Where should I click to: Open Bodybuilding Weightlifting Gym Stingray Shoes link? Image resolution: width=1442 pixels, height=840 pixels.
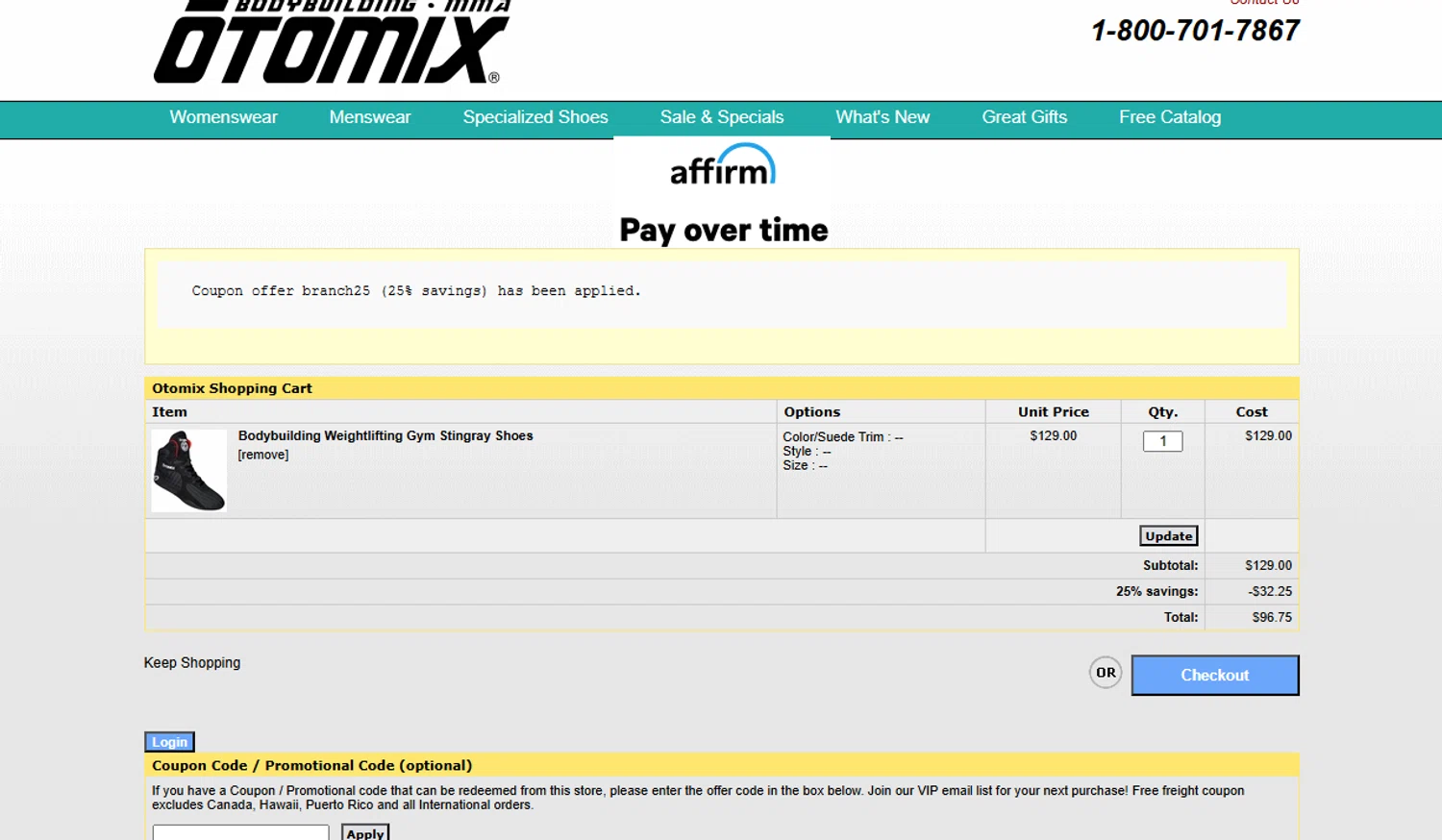385,435
